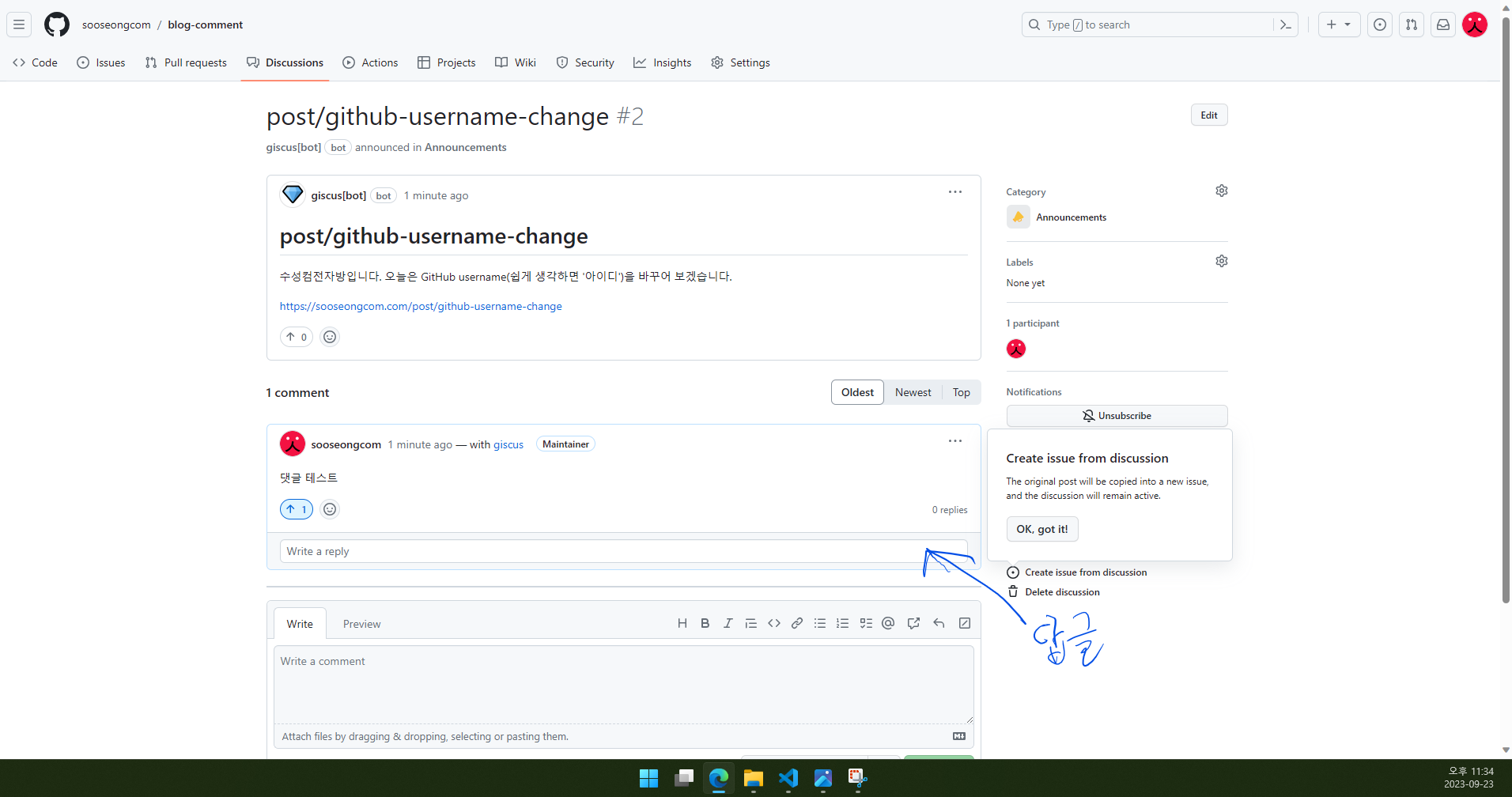Screen dimensions: 1512x797
Task: Dismiss popup with OK, got it!
Action: point(1042,529)
